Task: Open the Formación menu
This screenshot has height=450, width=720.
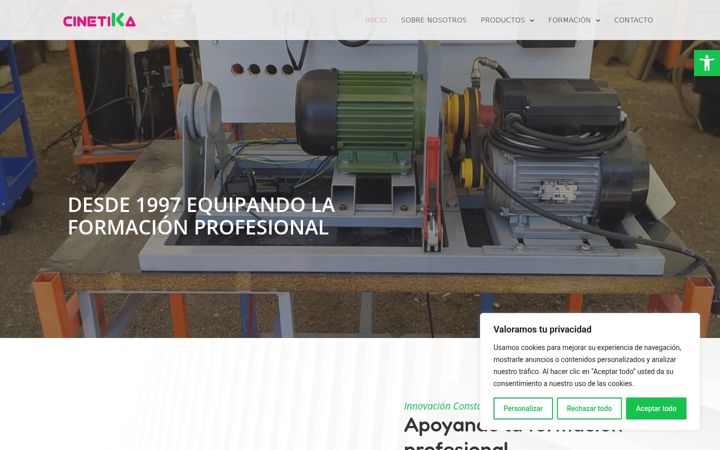Action: 569,20
